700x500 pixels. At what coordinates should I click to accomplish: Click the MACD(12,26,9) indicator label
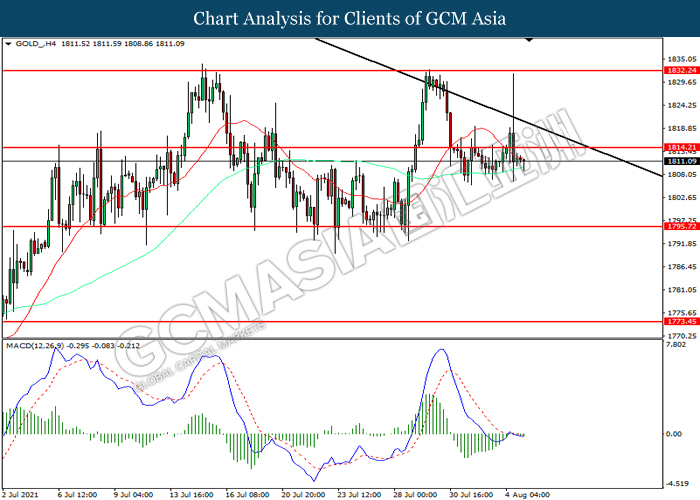pos(35,346)
